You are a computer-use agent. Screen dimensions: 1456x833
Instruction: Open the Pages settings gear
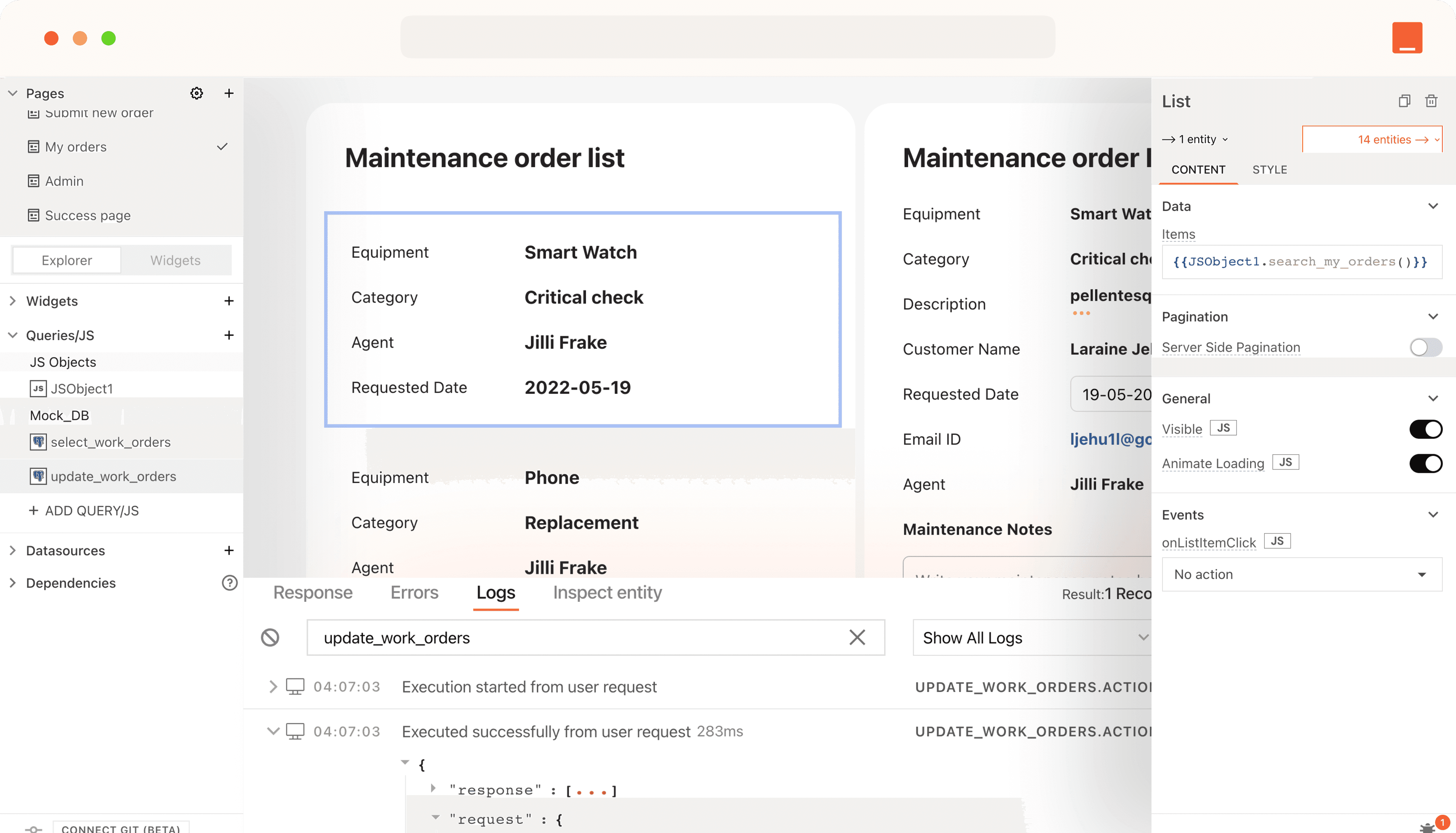[x=196, y=93]
